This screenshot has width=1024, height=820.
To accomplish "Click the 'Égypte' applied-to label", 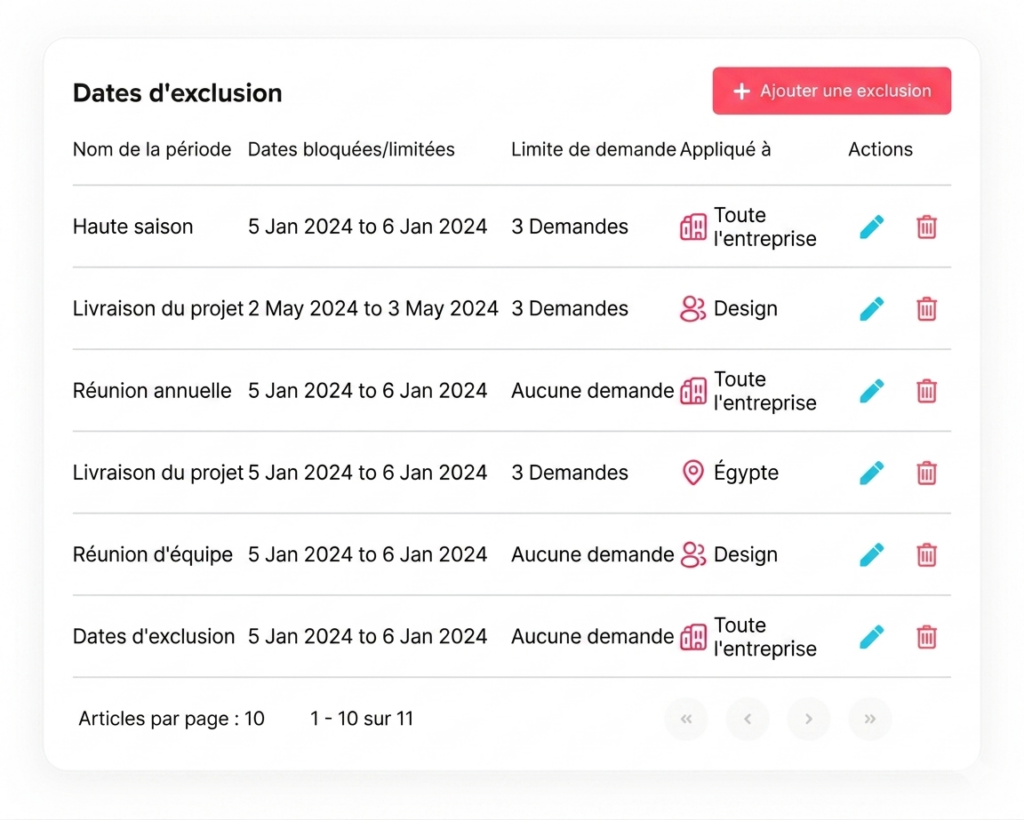I will coord(746,471).
